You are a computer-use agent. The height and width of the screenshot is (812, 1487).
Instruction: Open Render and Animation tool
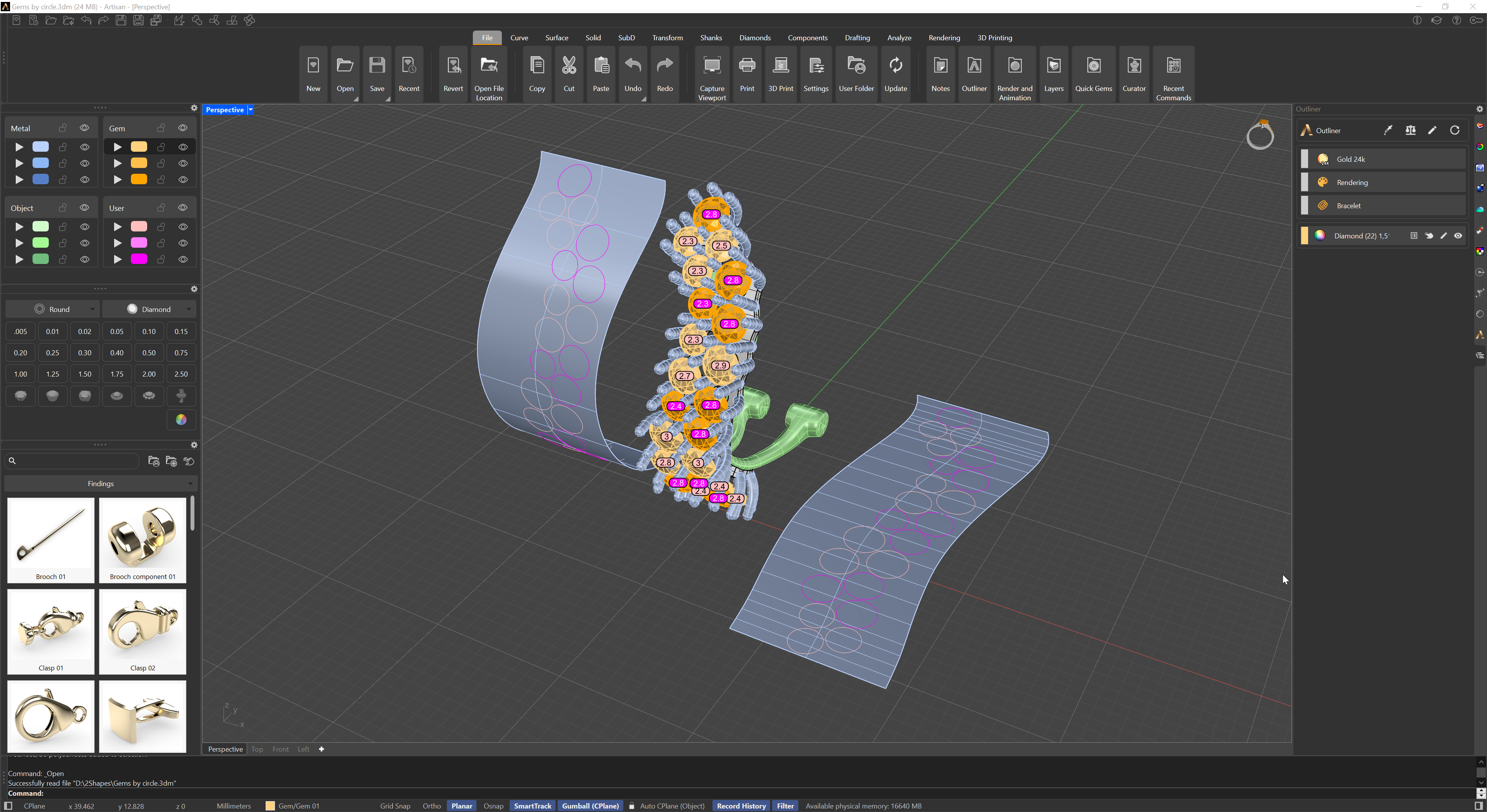[x=1015, y=74]
